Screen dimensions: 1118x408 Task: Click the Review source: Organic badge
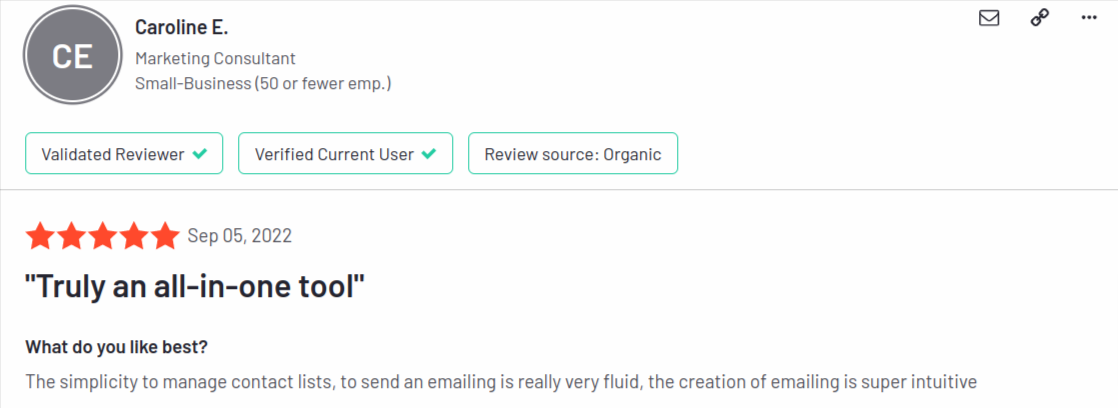572,154
